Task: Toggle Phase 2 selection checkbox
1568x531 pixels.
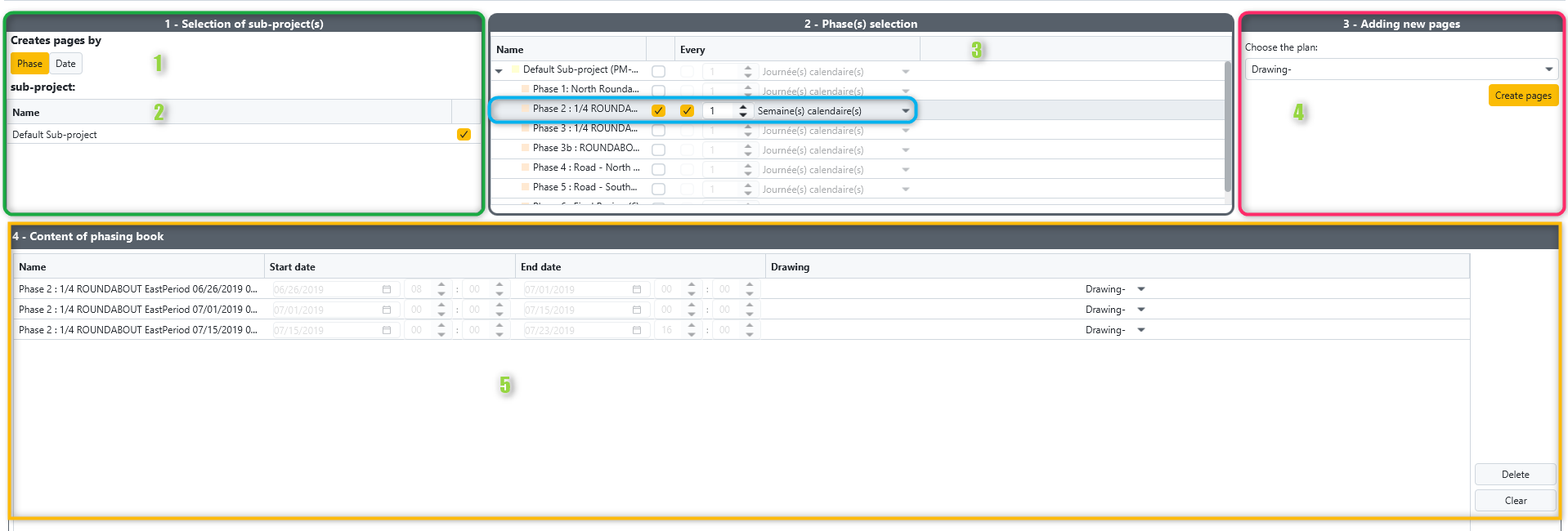Action: click(658, 110)
